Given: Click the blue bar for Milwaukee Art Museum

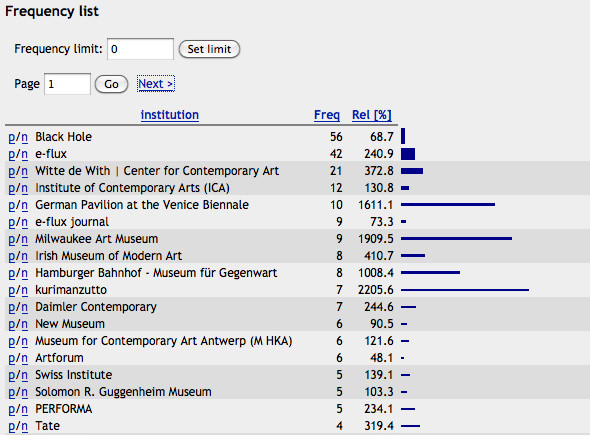Looking at the screenshot, I should pos(456,239).
